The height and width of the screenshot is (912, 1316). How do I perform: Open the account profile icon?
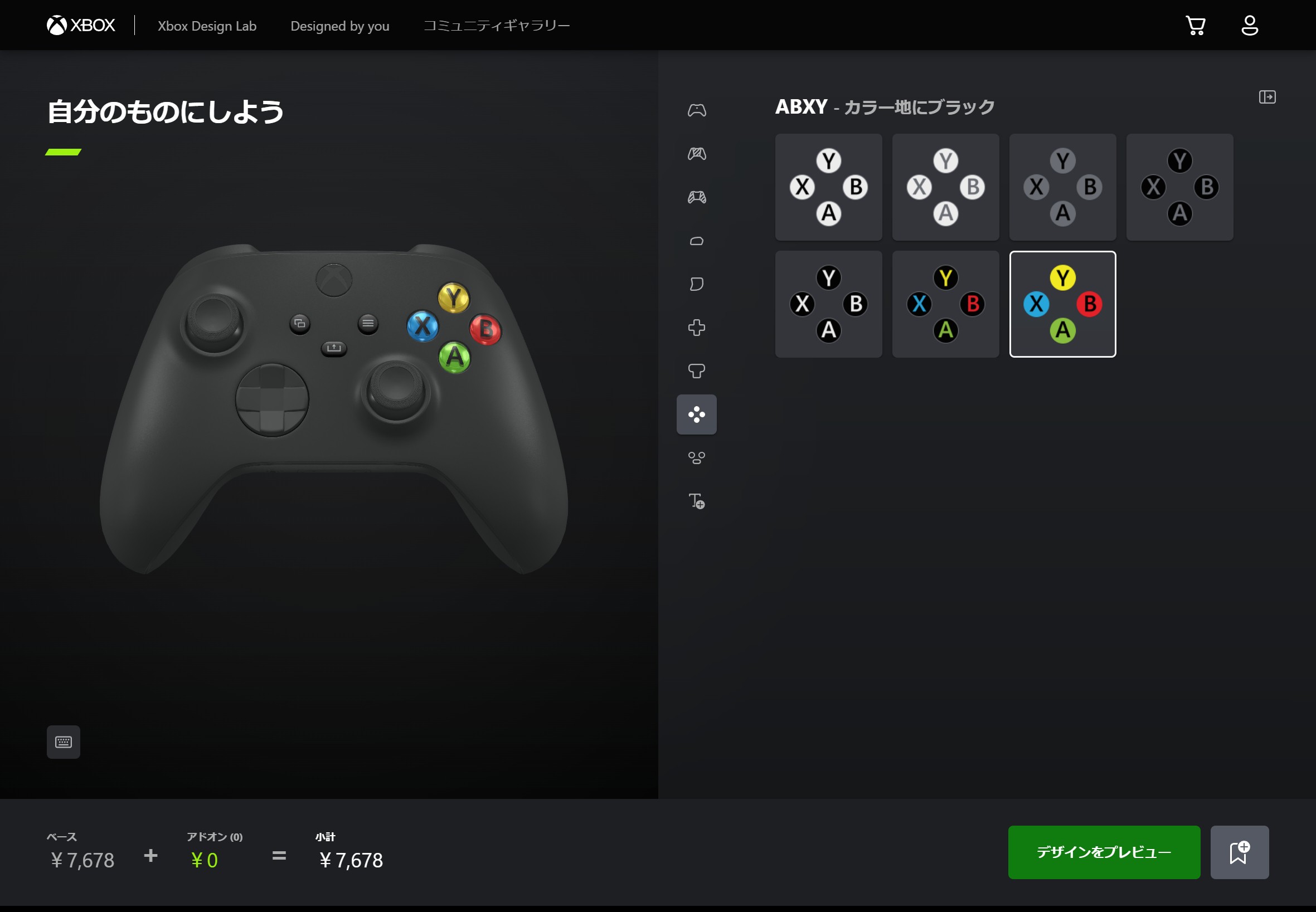point(1250,26)
